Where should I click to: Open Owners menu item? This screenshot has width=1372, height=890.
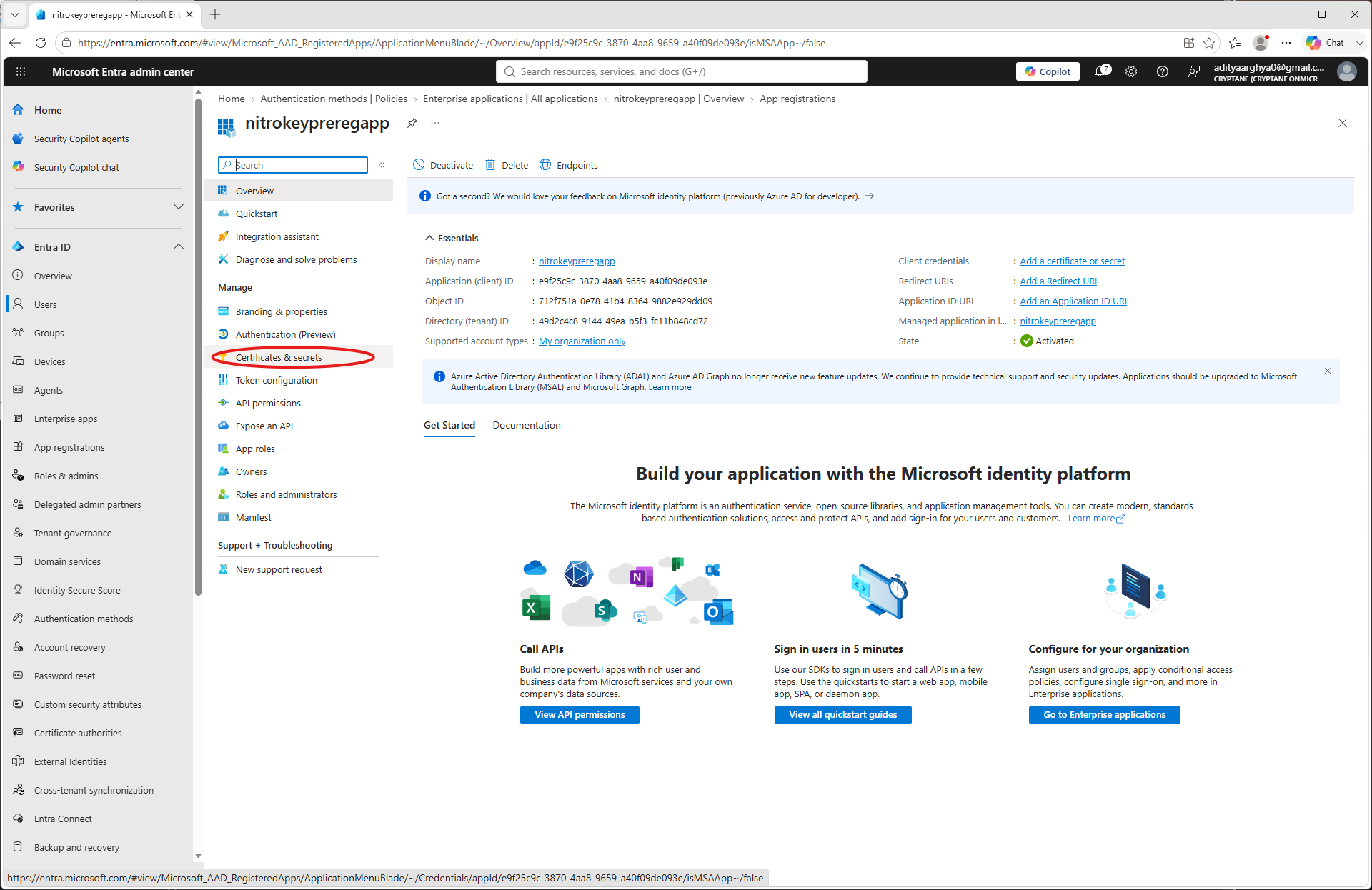(299, 471)
